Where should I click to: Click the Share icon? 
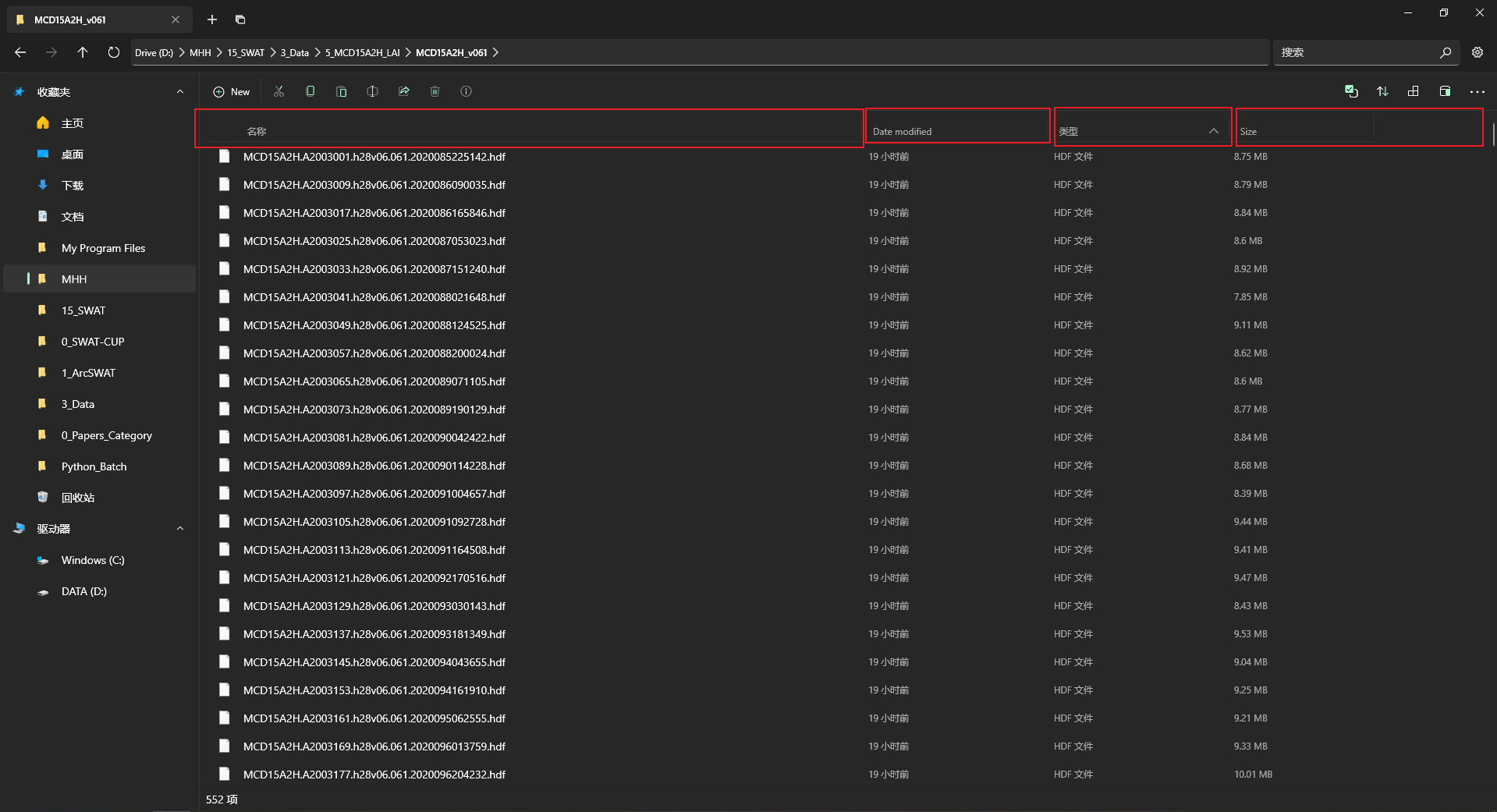[403, 91]
